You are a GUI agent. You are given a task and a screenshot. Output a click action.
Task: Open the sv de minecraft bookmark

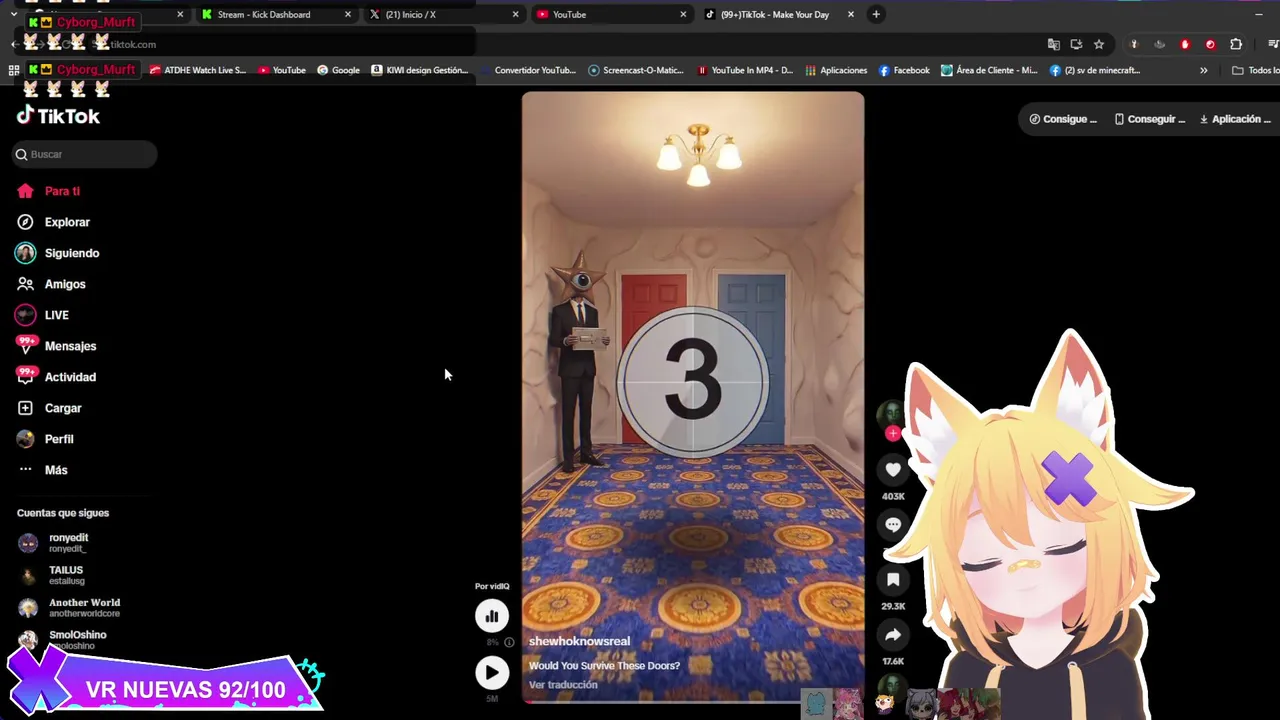[x=1094, y=70]
